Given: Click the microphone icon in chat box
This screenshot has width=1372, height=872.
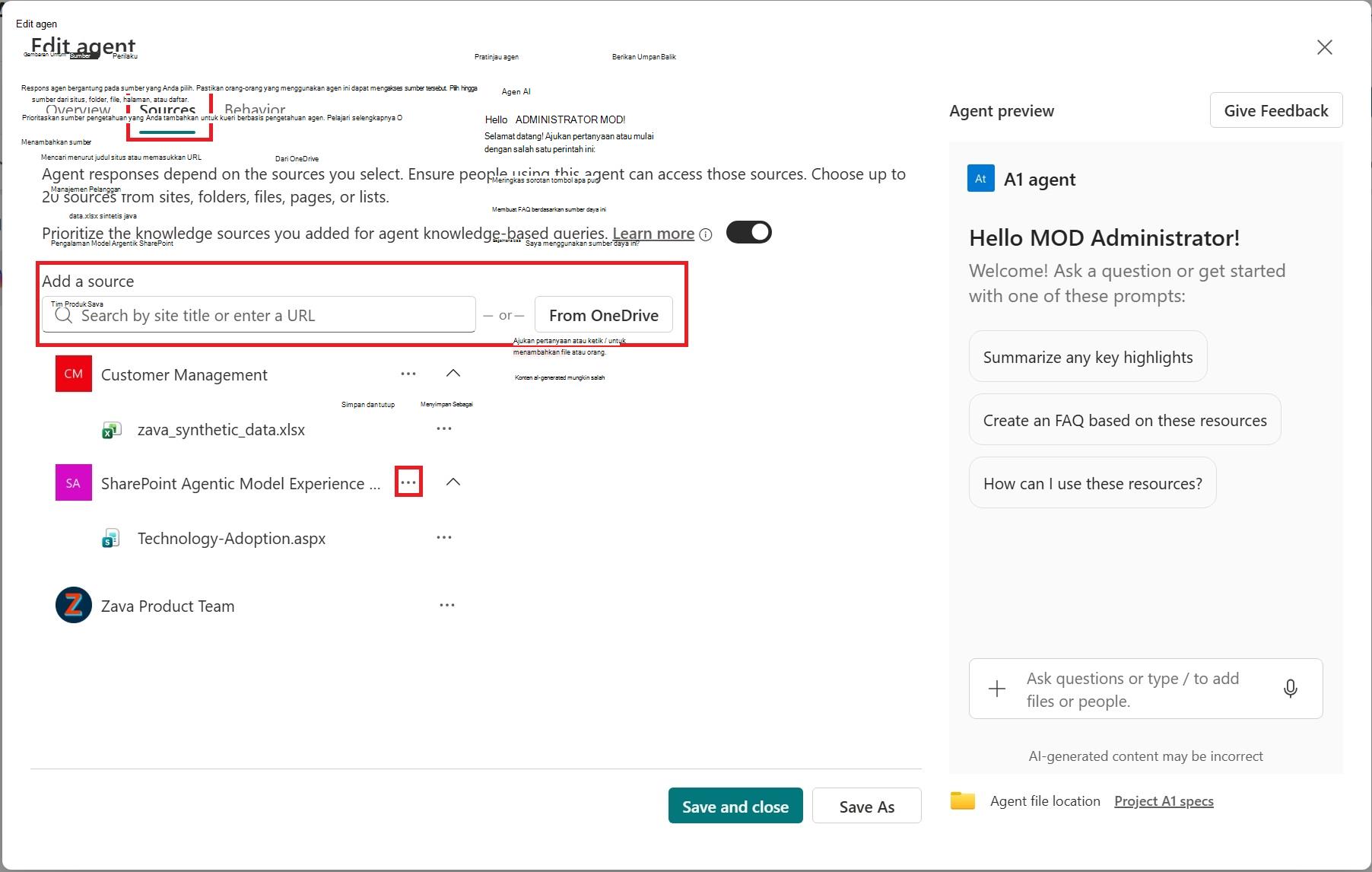Looking at the screenshot, I should click(x=1290, y=689).
